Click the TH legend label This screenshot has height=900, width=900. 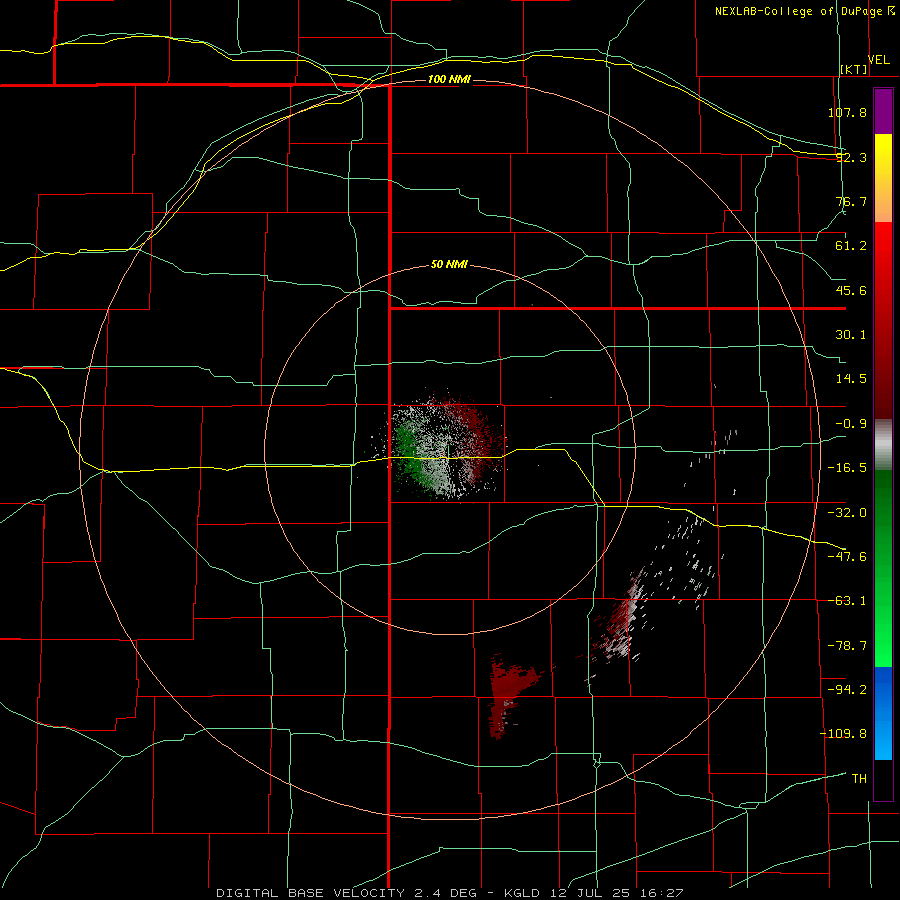[x=859, y=779]
